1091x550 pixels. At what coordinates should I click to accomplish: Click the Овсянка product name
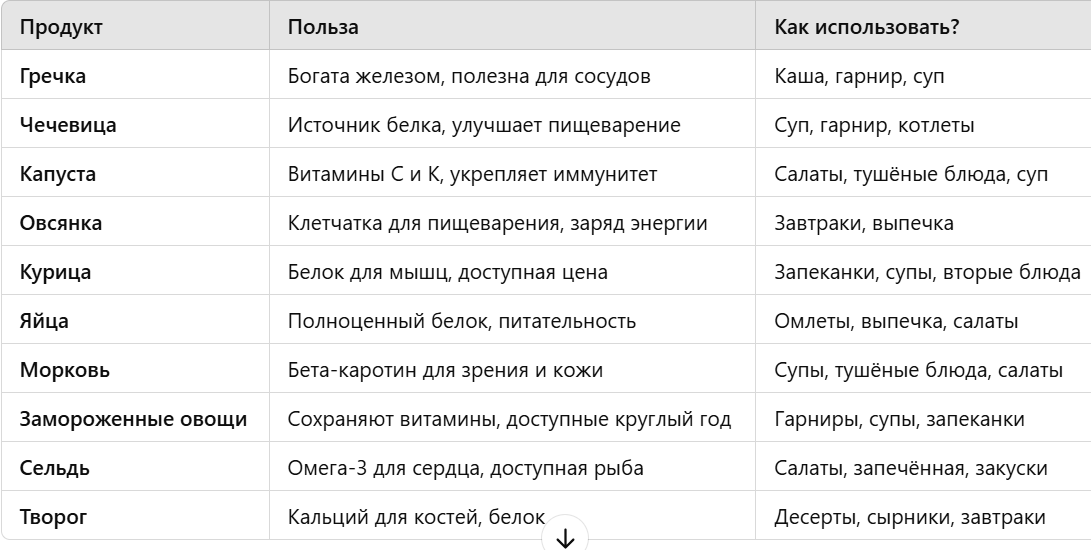(61, 223)
